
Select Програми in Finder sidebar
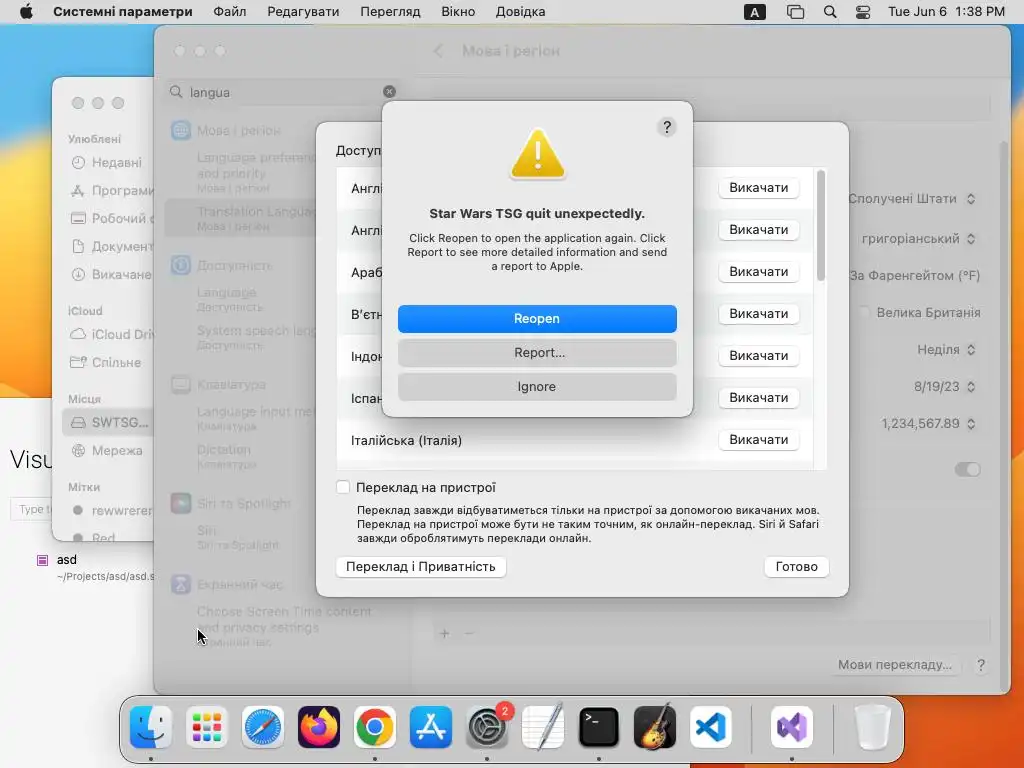108,191
